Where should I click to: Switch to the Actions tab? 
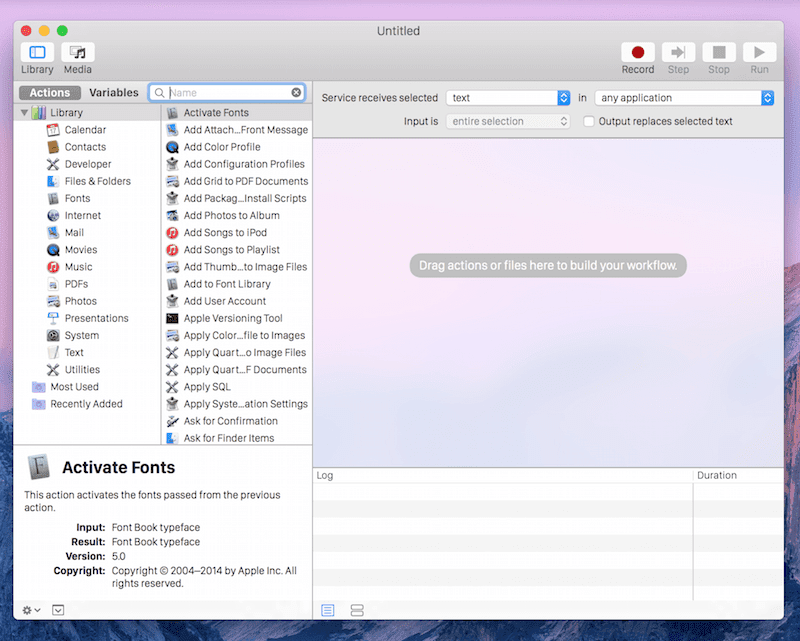49,93
